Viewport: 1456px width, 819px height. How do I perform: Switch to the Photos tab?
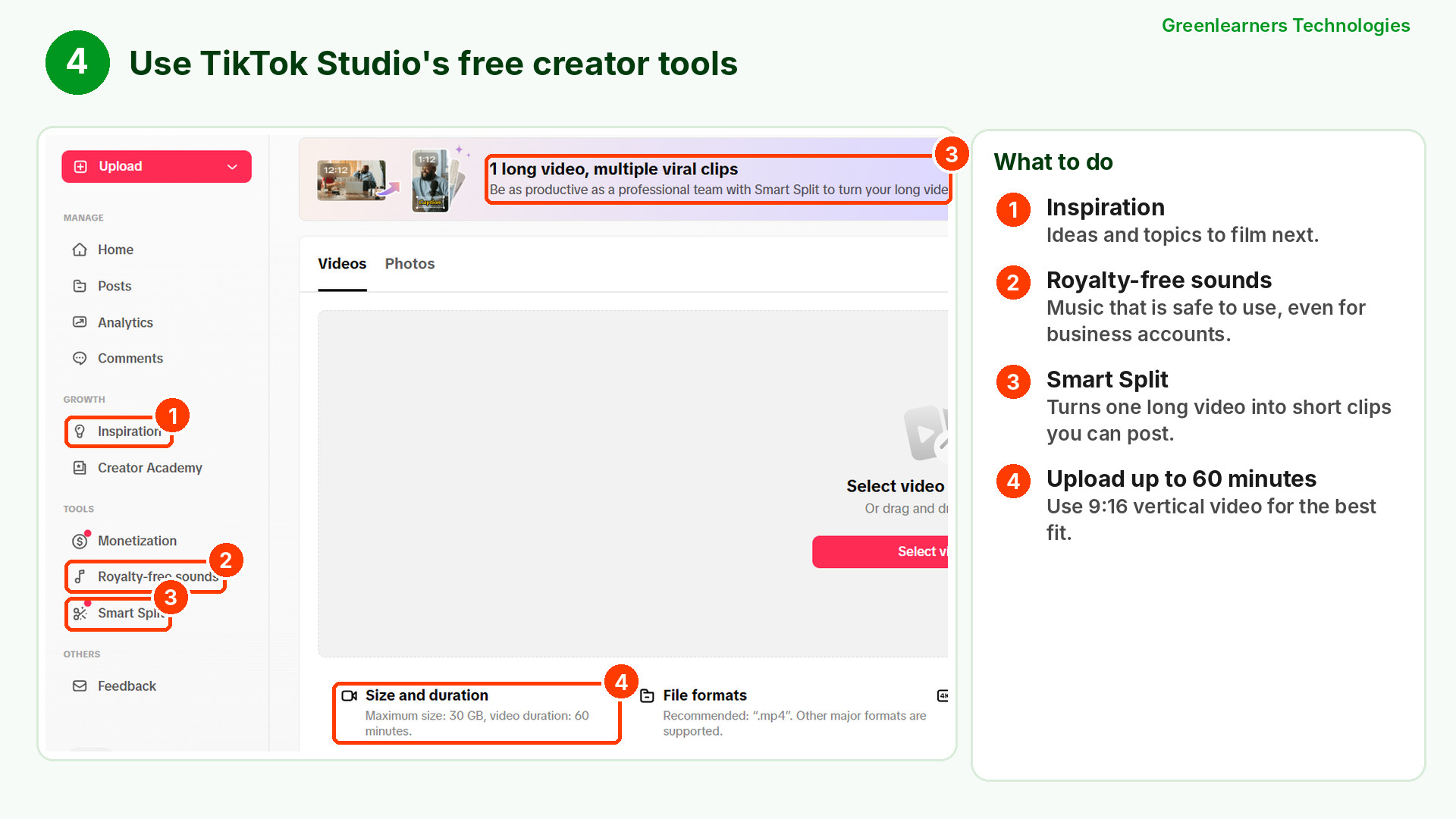[409, 264]
